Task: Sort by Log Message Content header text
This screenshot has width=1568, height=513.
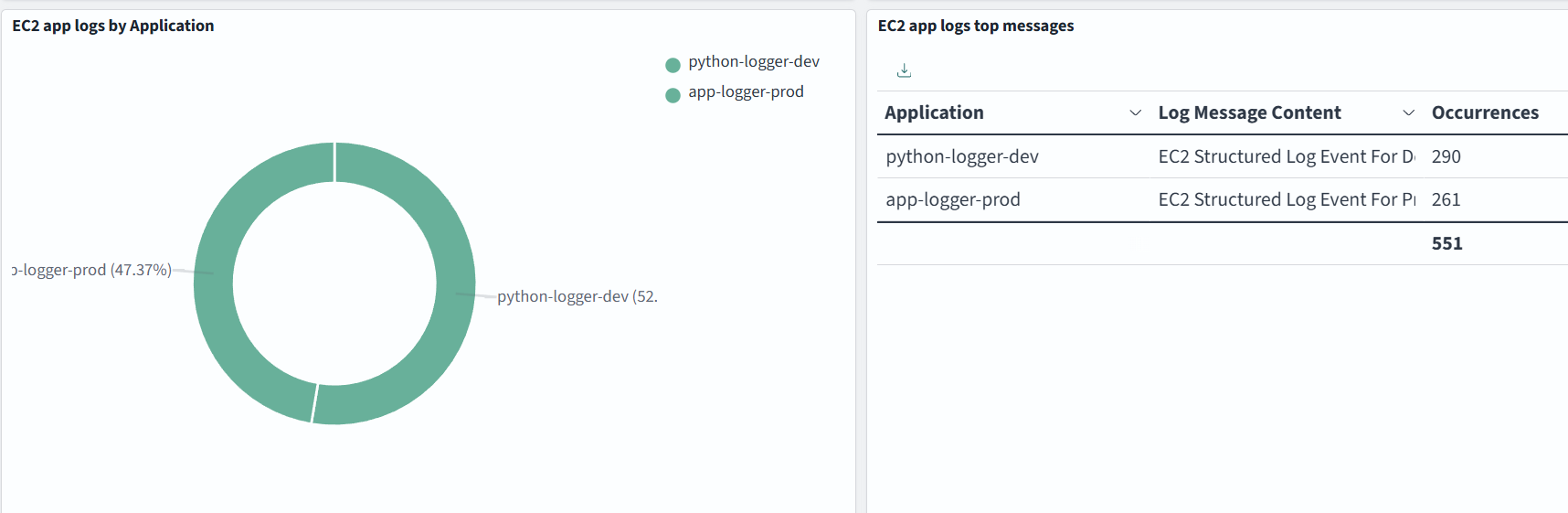Action: pos(1249,112)
